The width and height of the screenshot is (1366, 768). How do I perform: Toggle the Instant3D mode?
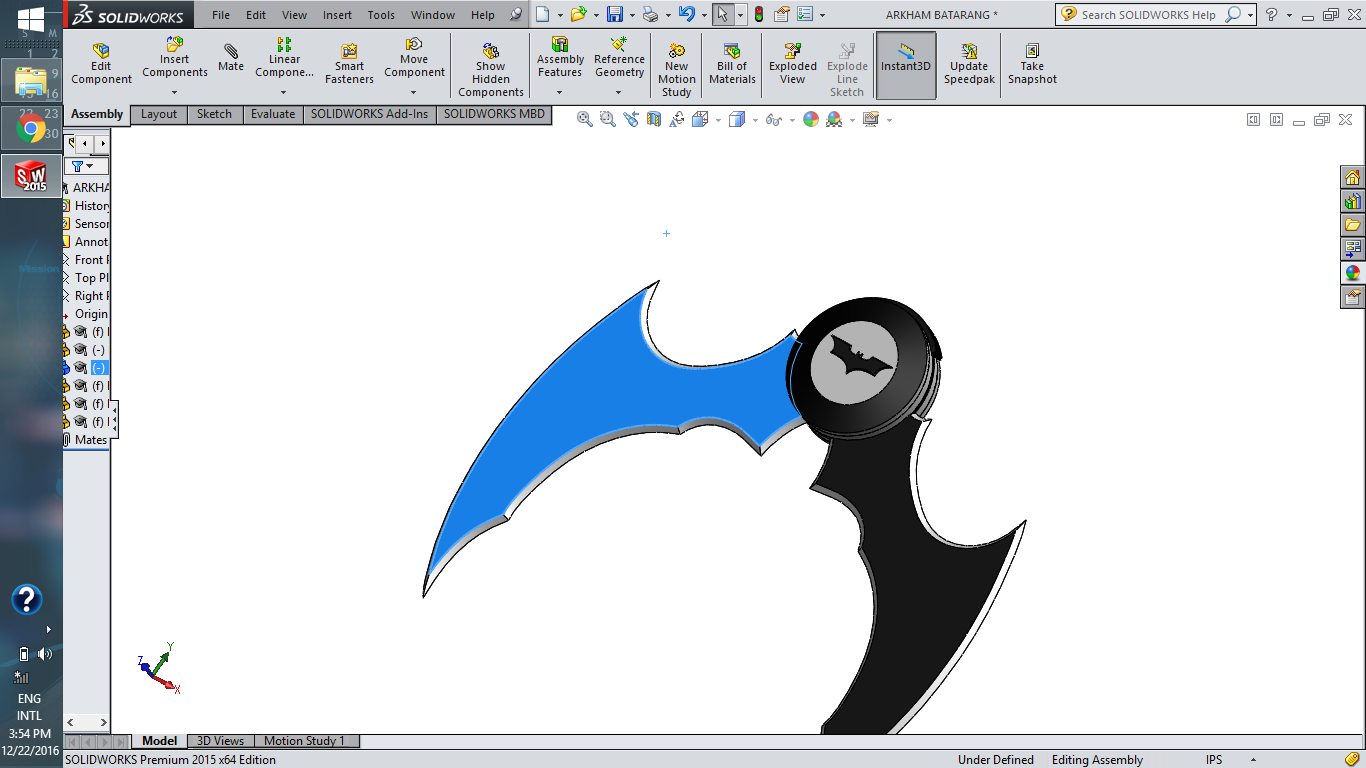click(906, 65)
